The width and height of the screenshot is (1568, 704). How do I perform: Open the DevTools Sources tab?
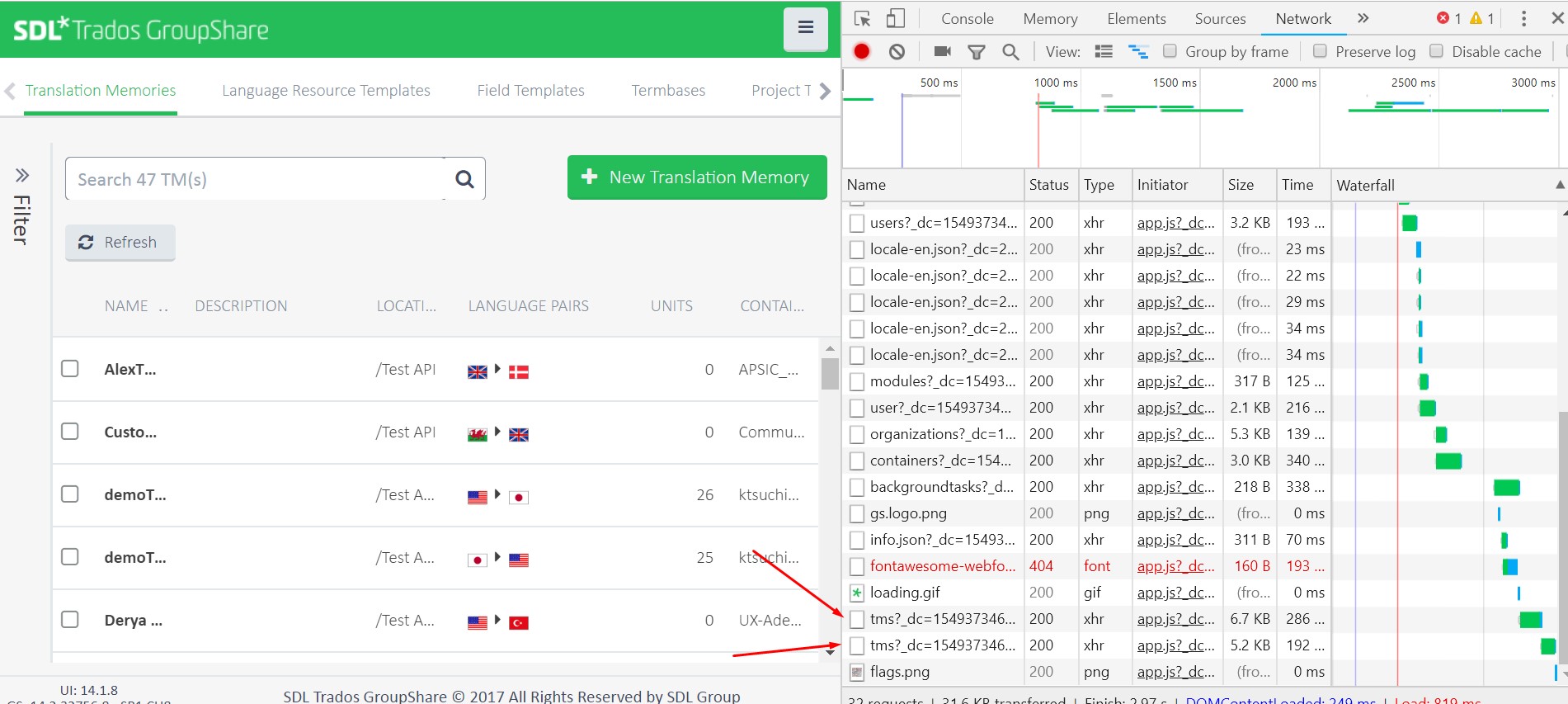pos(1220,18)
